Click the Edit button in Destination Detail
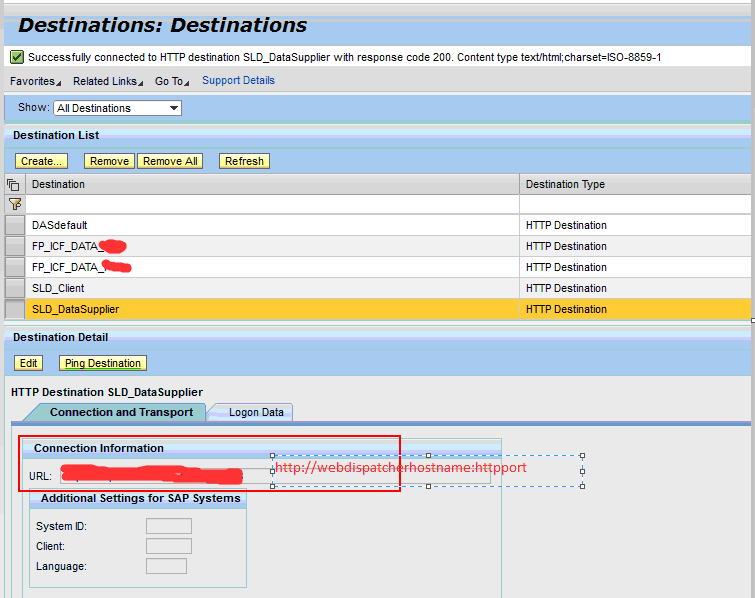Image resolution: width=755 pixels, height=598 pixels. (29, 363)
